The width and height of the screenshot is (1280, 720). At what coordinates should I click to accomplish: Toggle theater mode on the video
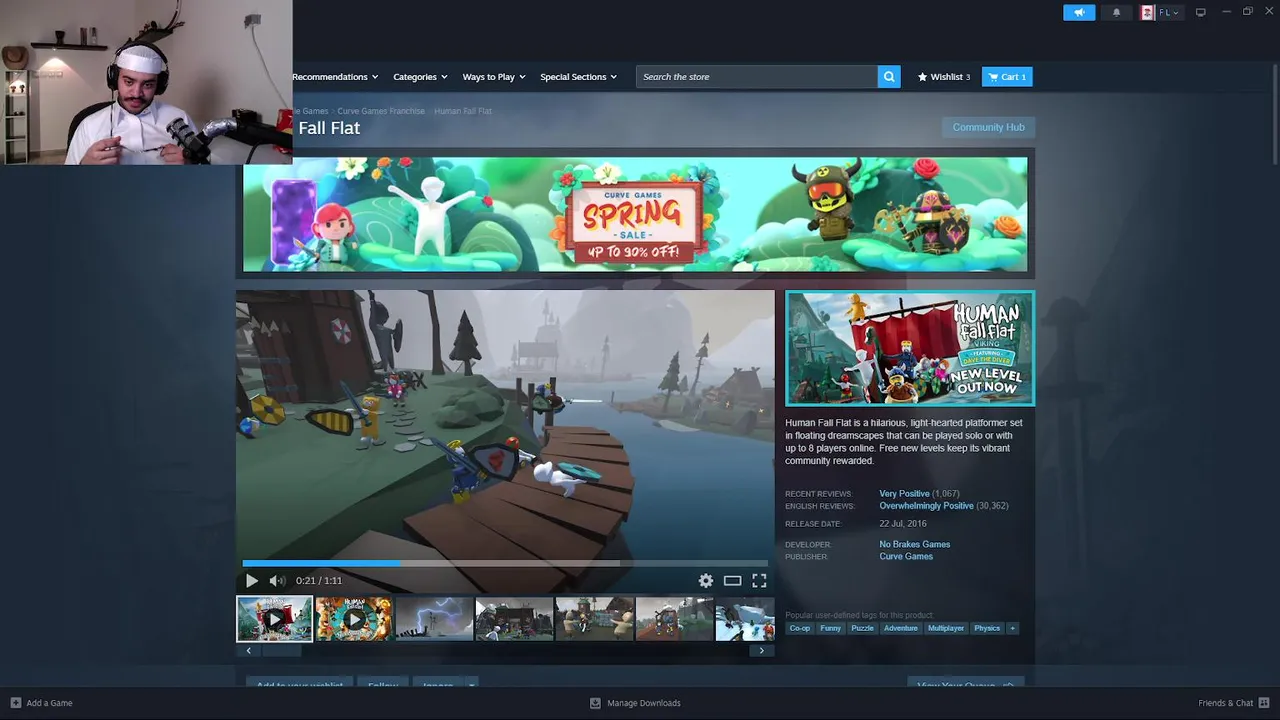click(x=733, y=581)
